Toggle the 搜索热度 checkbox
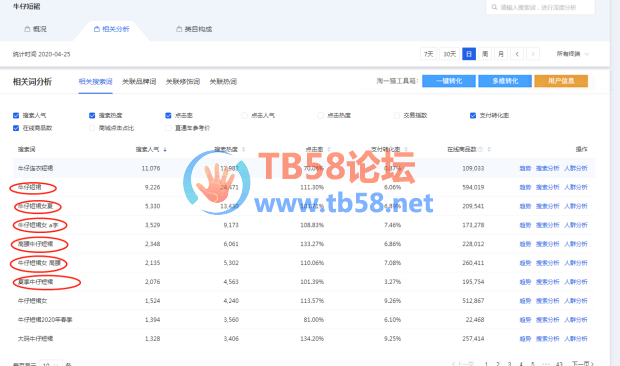 (x=92, y=115)
